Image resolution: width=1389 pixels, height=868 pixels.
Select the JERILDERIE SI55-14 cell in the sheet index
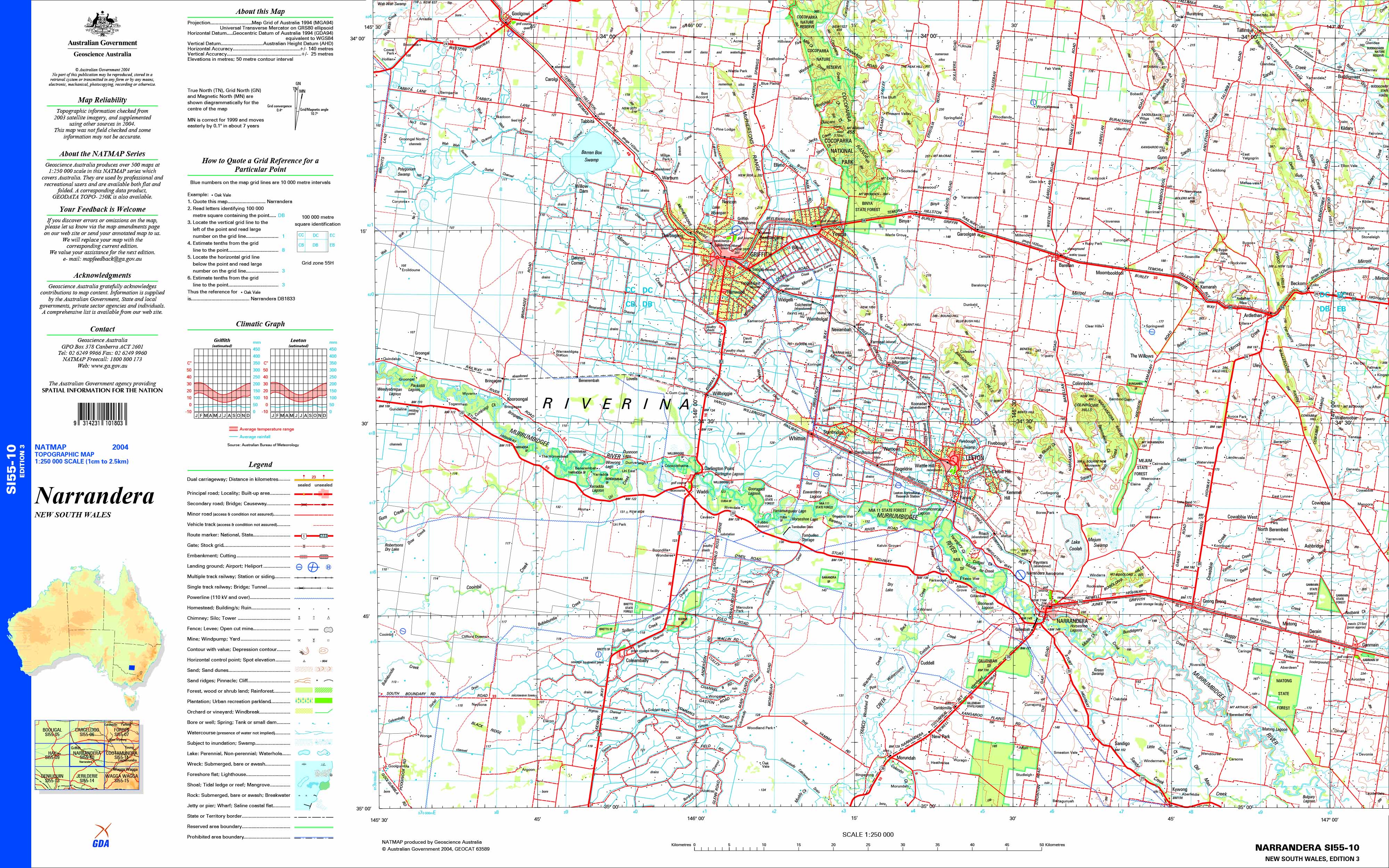click(87, 778)
